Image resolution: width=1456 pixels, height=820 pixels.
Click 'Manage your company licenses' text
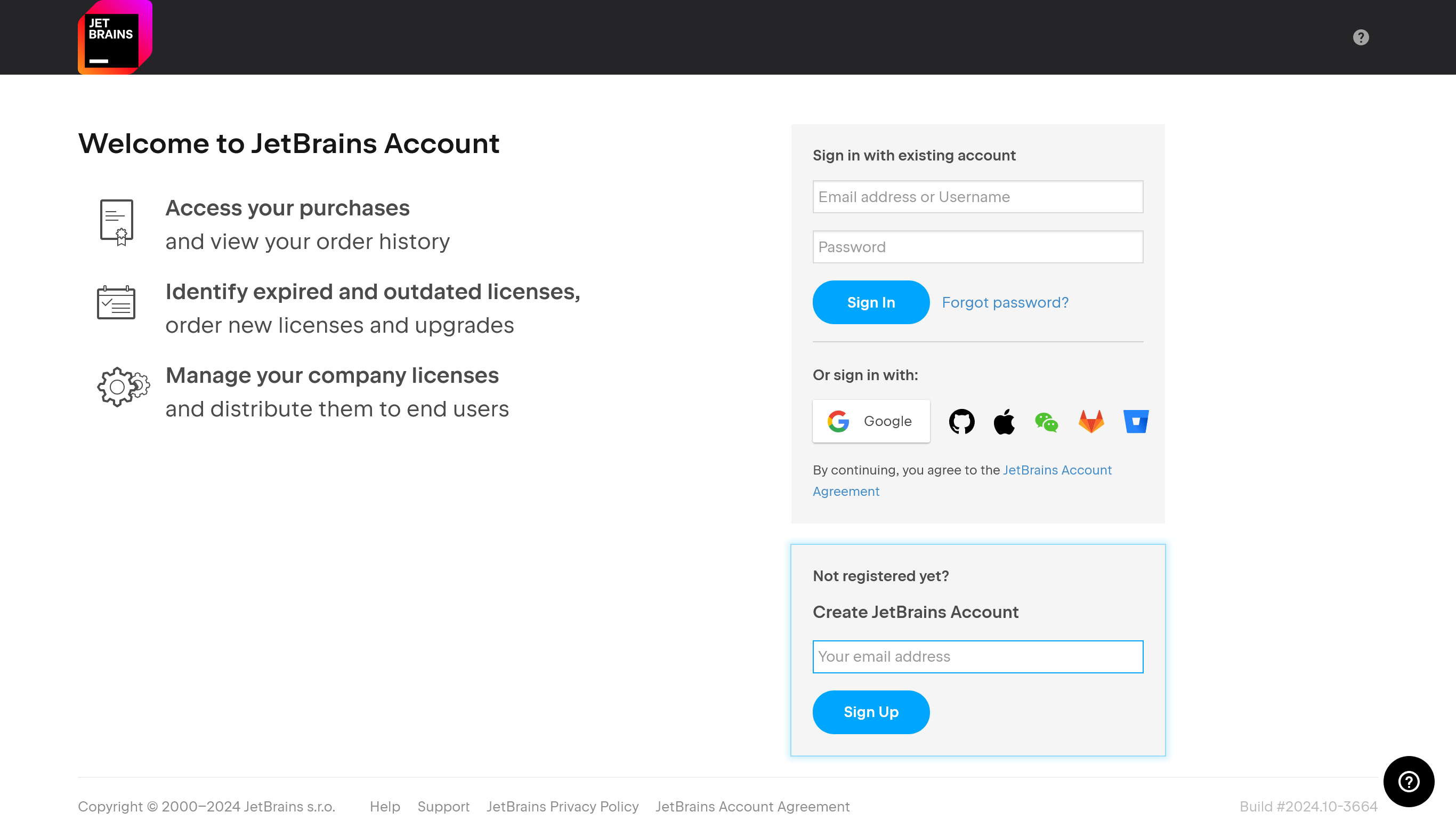332,375
